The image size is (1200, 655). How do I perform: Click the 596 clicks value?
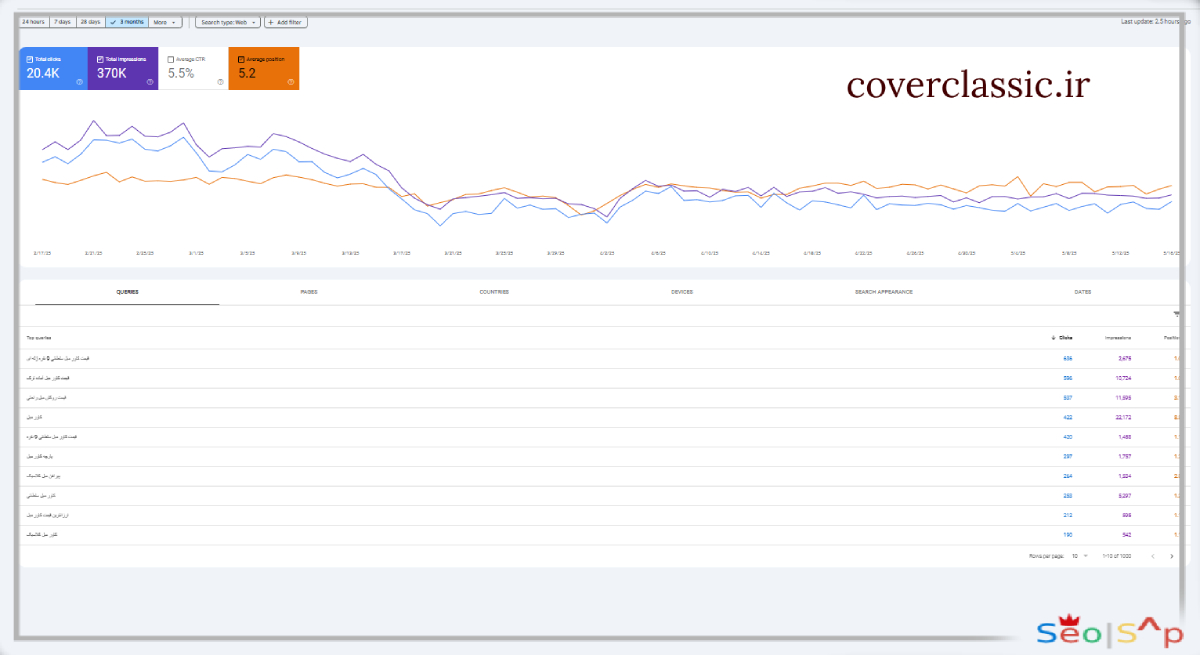click(x=1068, y=378)
